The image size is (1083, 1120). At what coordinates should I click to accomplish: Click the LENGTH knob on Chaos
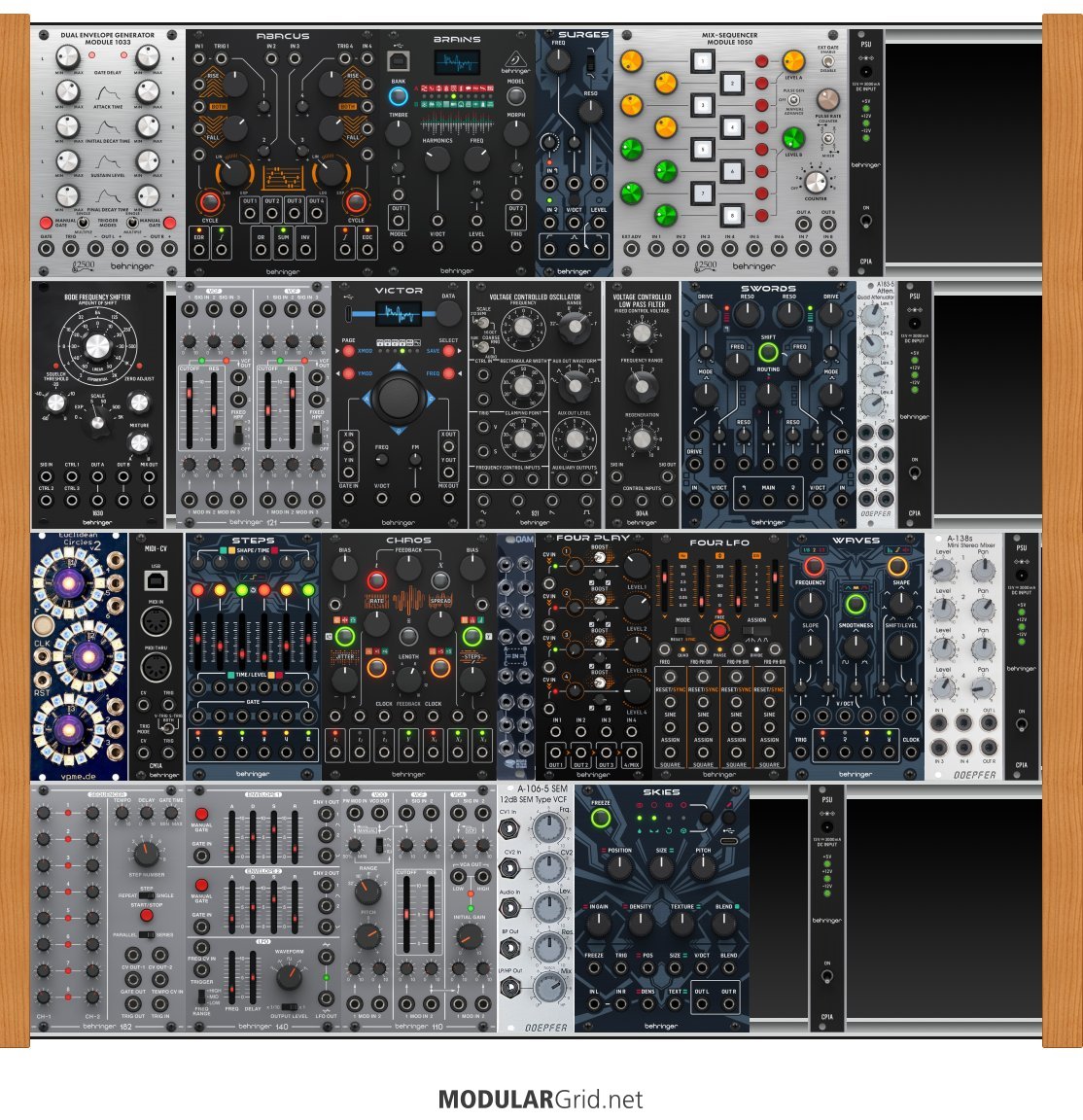[408, 680]
